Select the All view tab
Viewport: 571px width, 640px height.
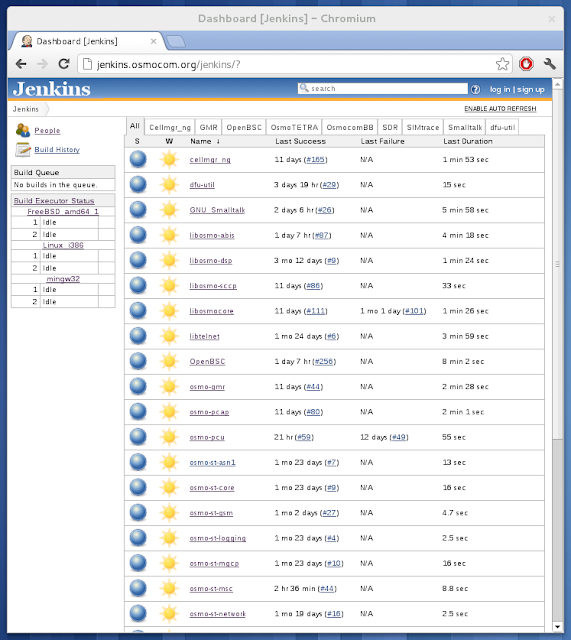click(135, 126)
